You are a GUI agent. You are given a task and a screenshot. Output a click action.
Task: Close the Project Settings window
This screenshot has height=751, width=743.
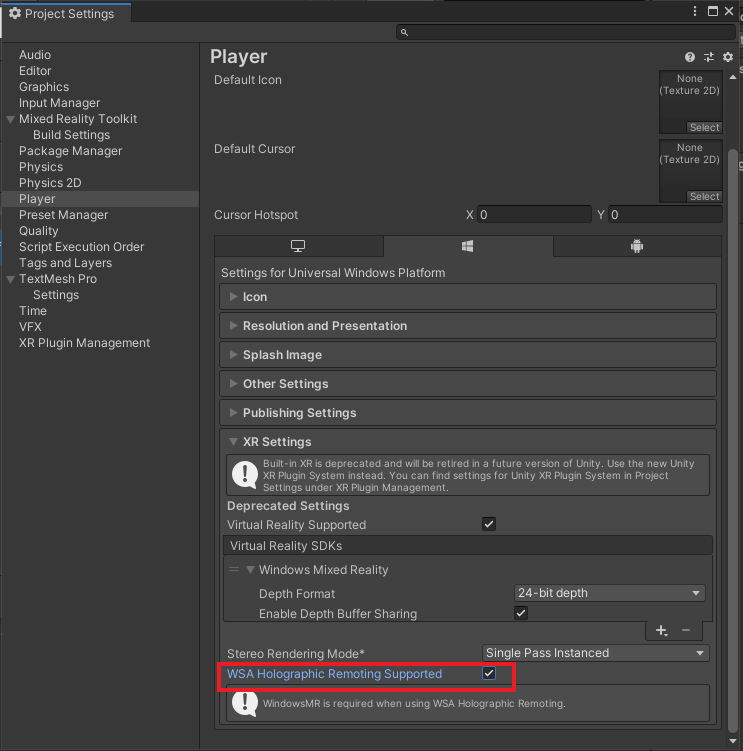pyautogui.click(x=729, y=11)
